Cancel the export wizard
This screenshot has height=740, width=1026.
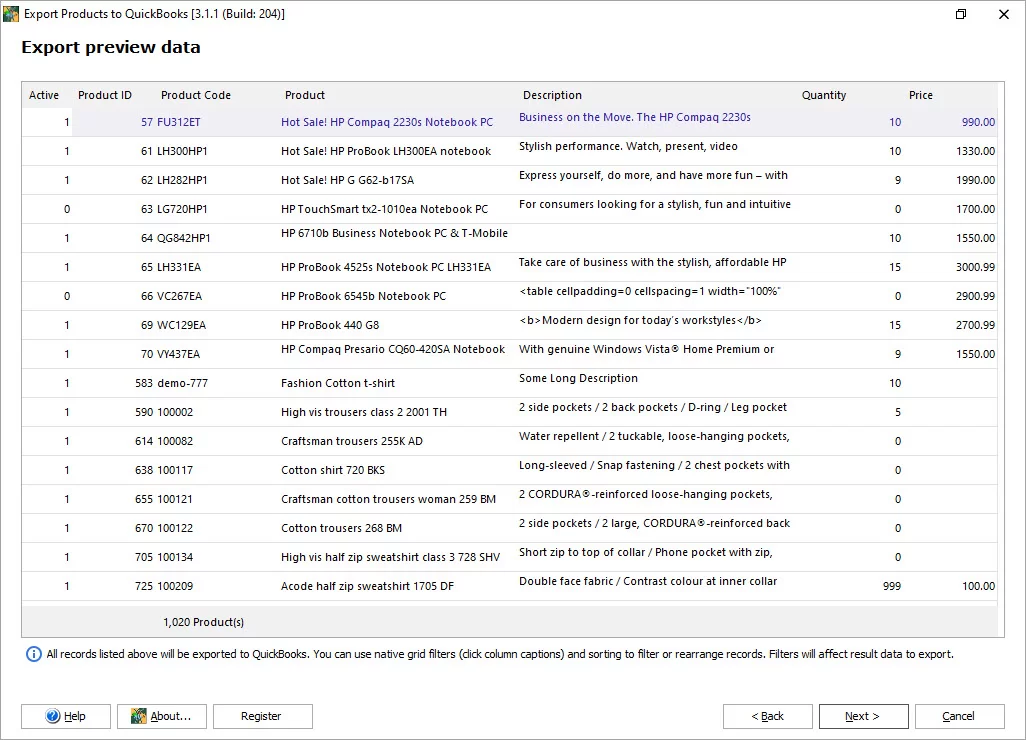pos(959,716)
